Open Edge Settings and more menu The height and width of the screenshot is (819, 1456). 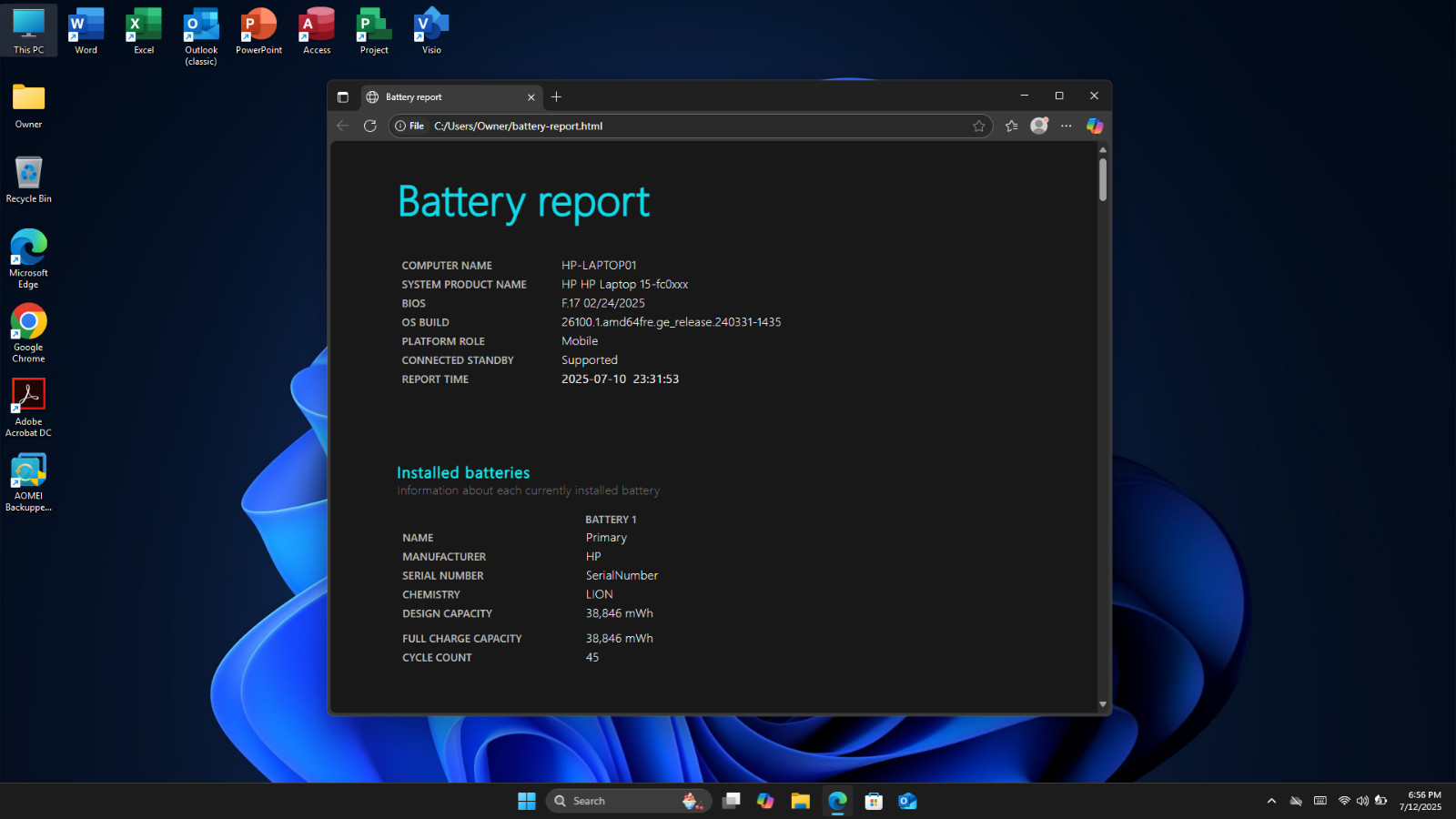(x=1067, y=126)
